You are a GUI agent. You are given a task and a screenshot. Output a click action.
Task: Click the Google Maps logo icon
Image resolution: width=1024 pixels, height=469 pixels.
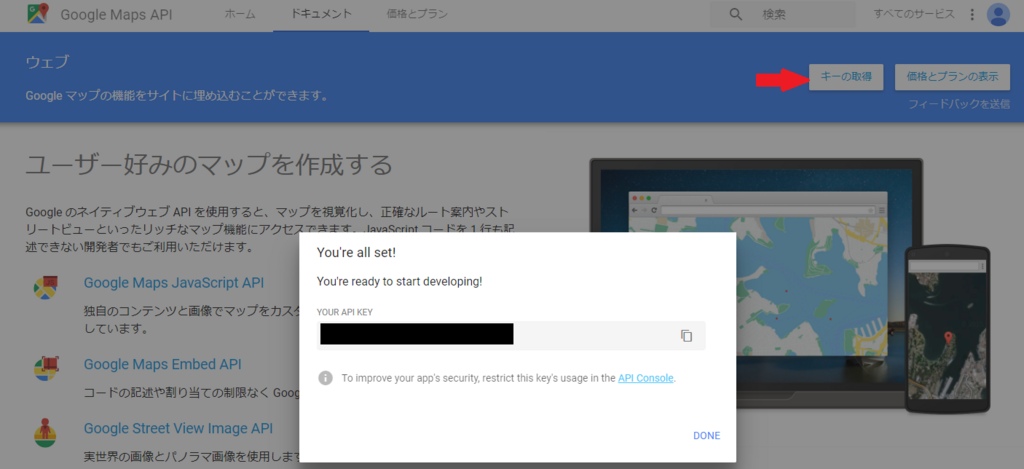coord(38,14)
